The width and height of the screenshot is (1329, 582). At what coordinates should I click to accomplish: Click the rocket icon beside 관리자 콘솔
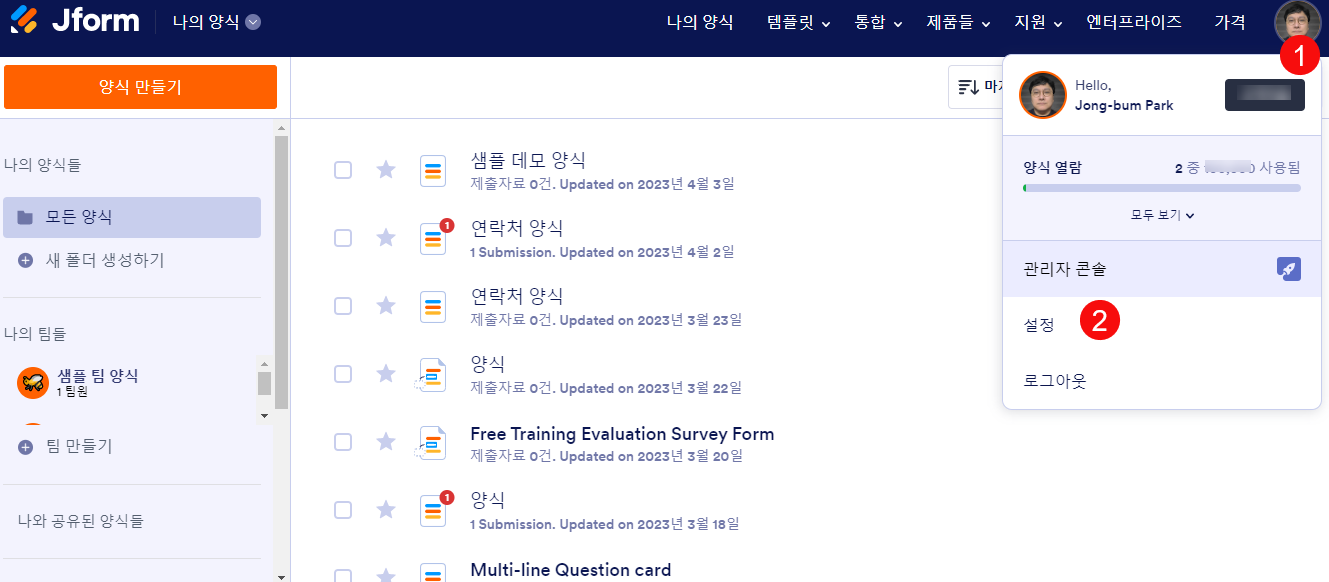(1289, 269)
